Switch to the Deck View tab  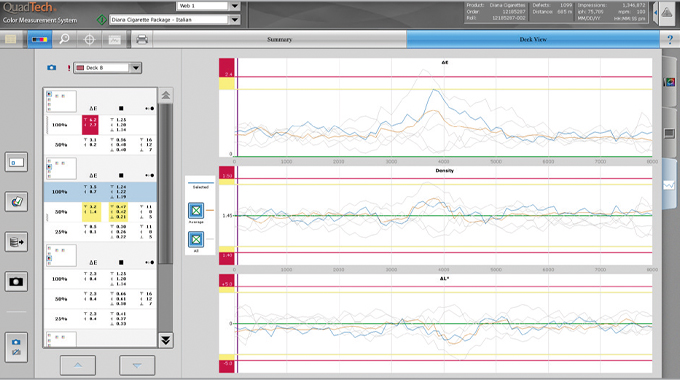(533, 39)
